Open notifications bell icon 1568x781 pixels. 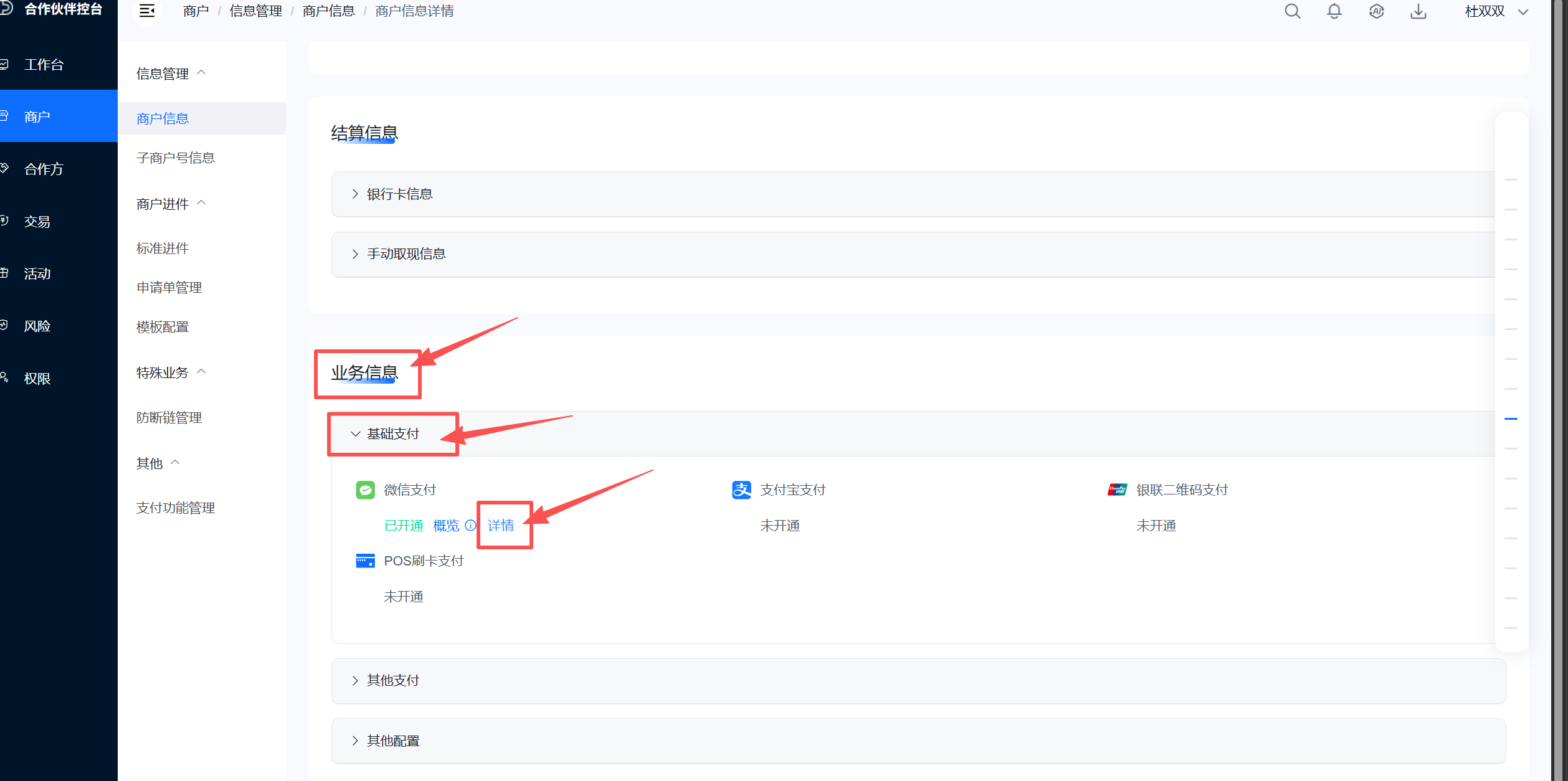pyautogui.click(x=1334, y=11)
